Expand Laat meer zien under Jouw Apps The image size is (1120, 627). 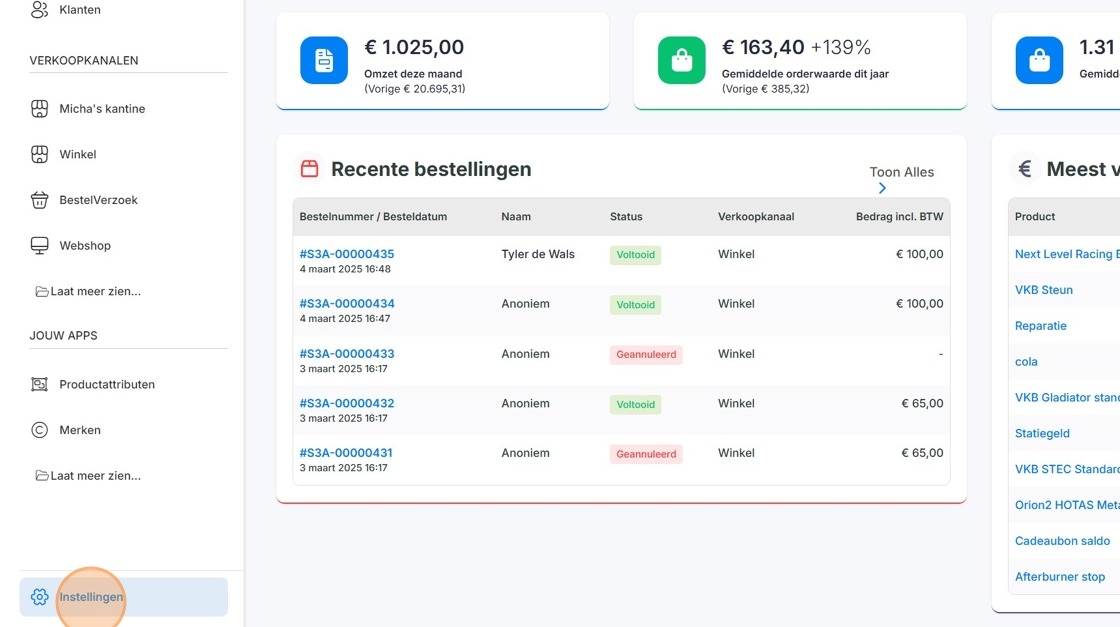pos(89,476)
